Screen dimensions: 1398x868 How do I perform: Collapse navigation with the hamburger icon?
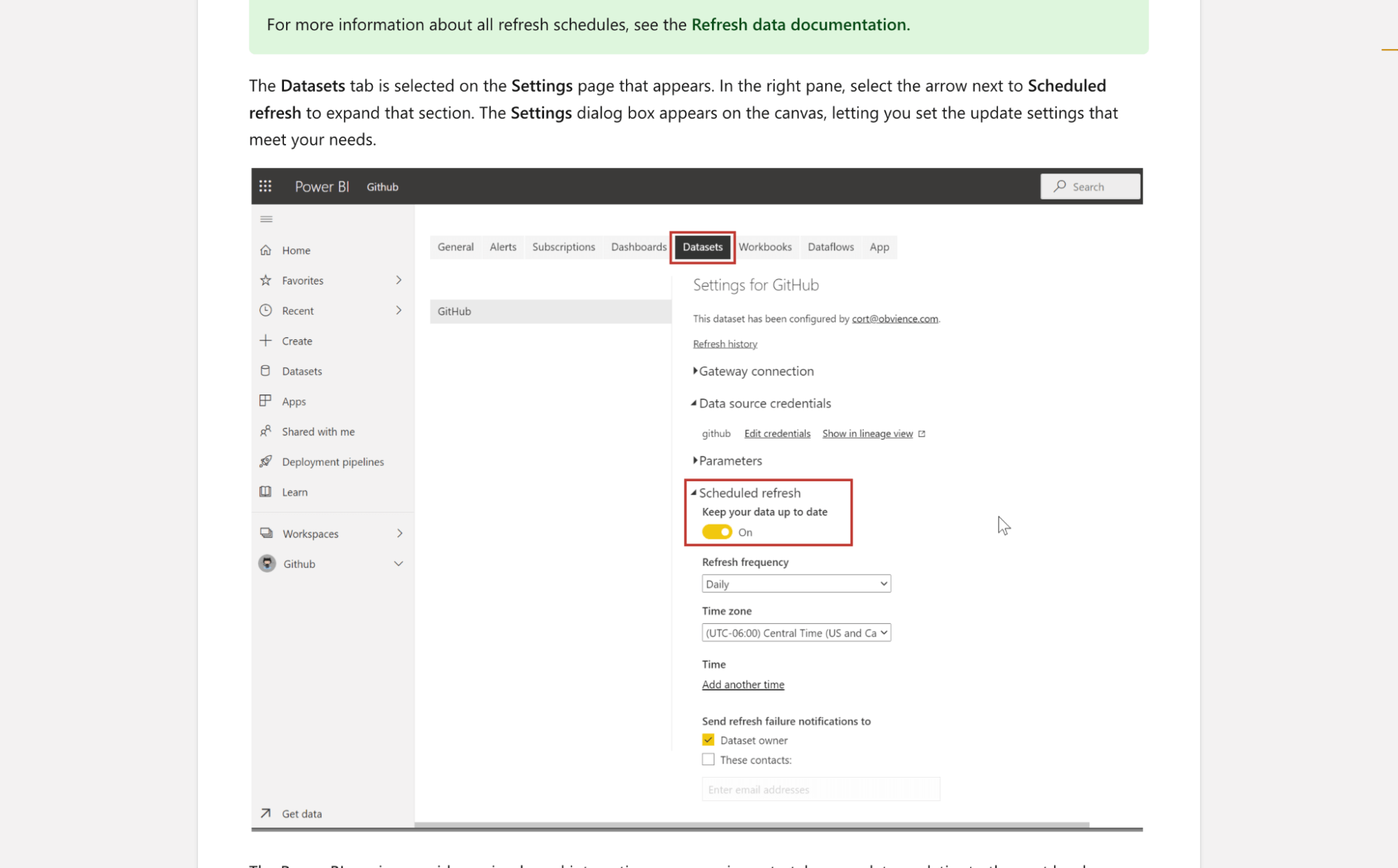click(x=266, y=219)
